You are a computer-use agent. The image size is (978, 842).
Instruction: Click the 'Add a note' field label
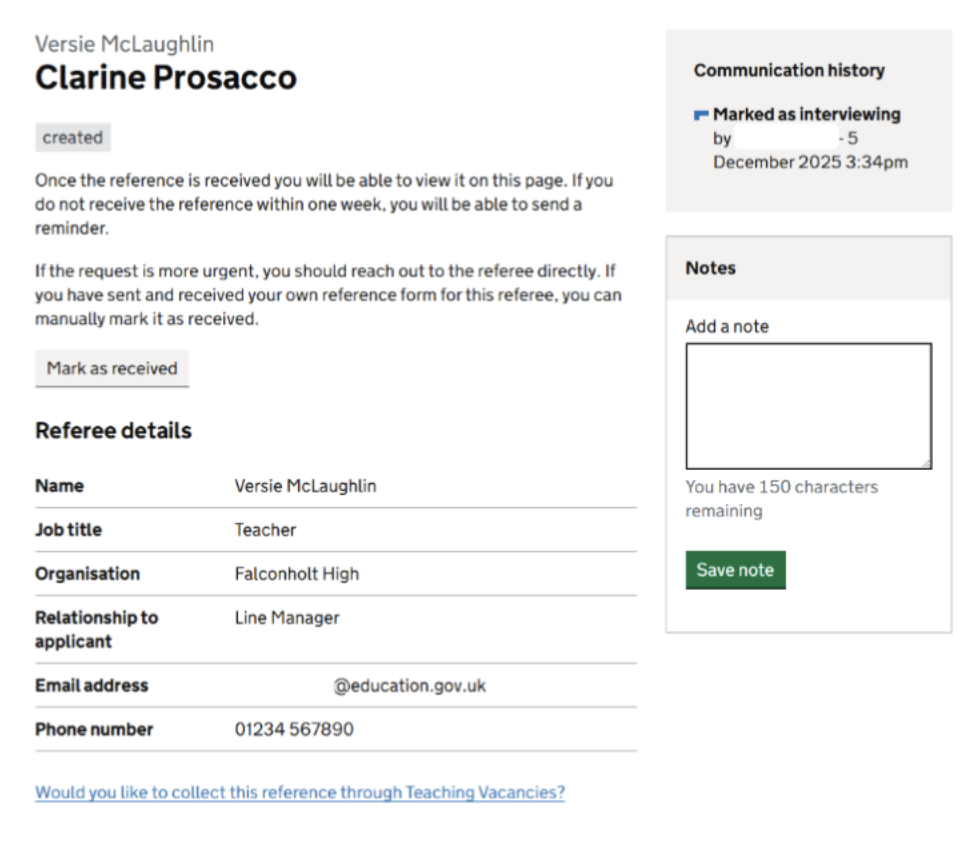(727, 326)
